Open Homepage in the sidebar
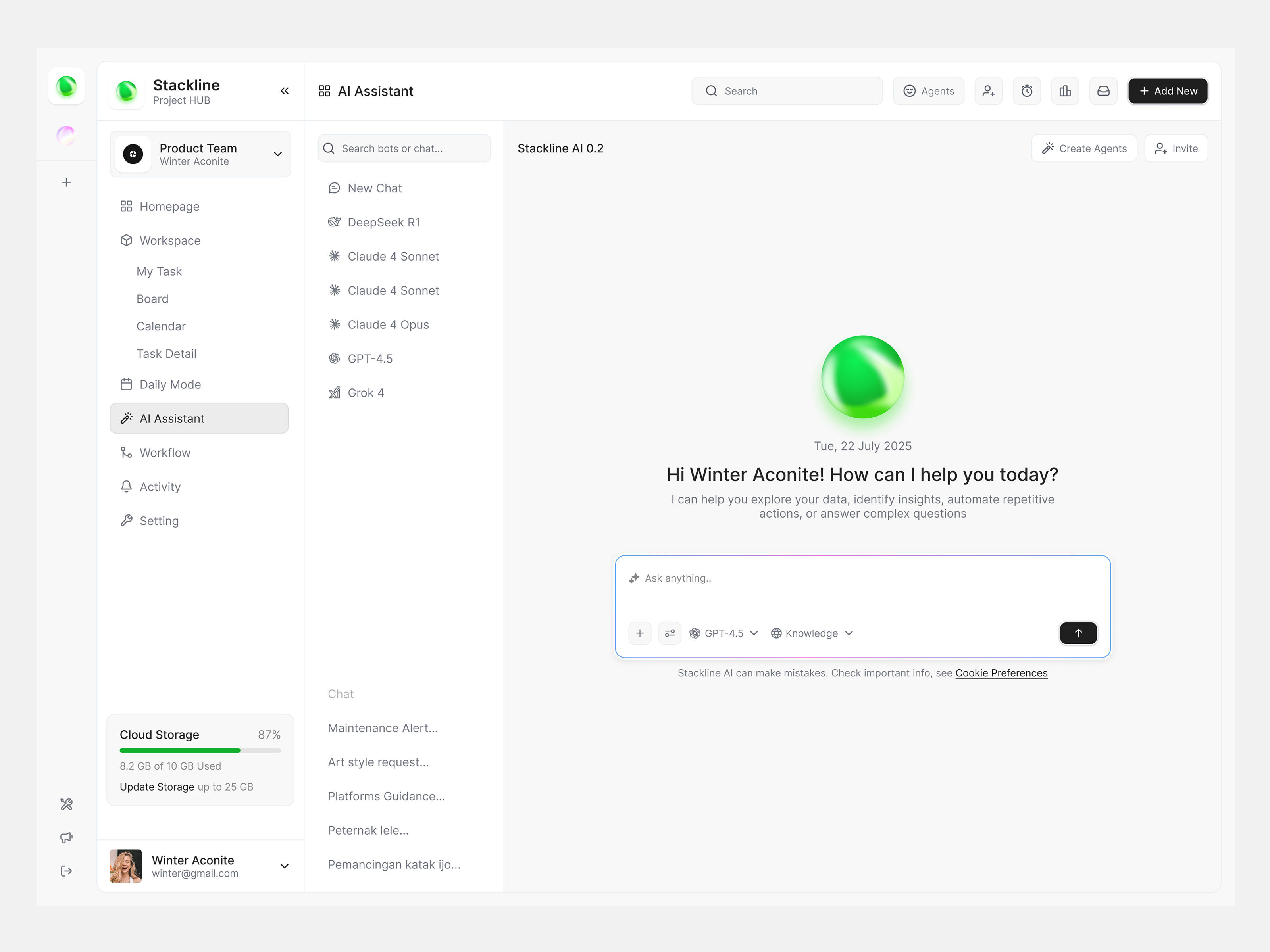Viewport: 1270px width, 952px height. pos(199,207)
